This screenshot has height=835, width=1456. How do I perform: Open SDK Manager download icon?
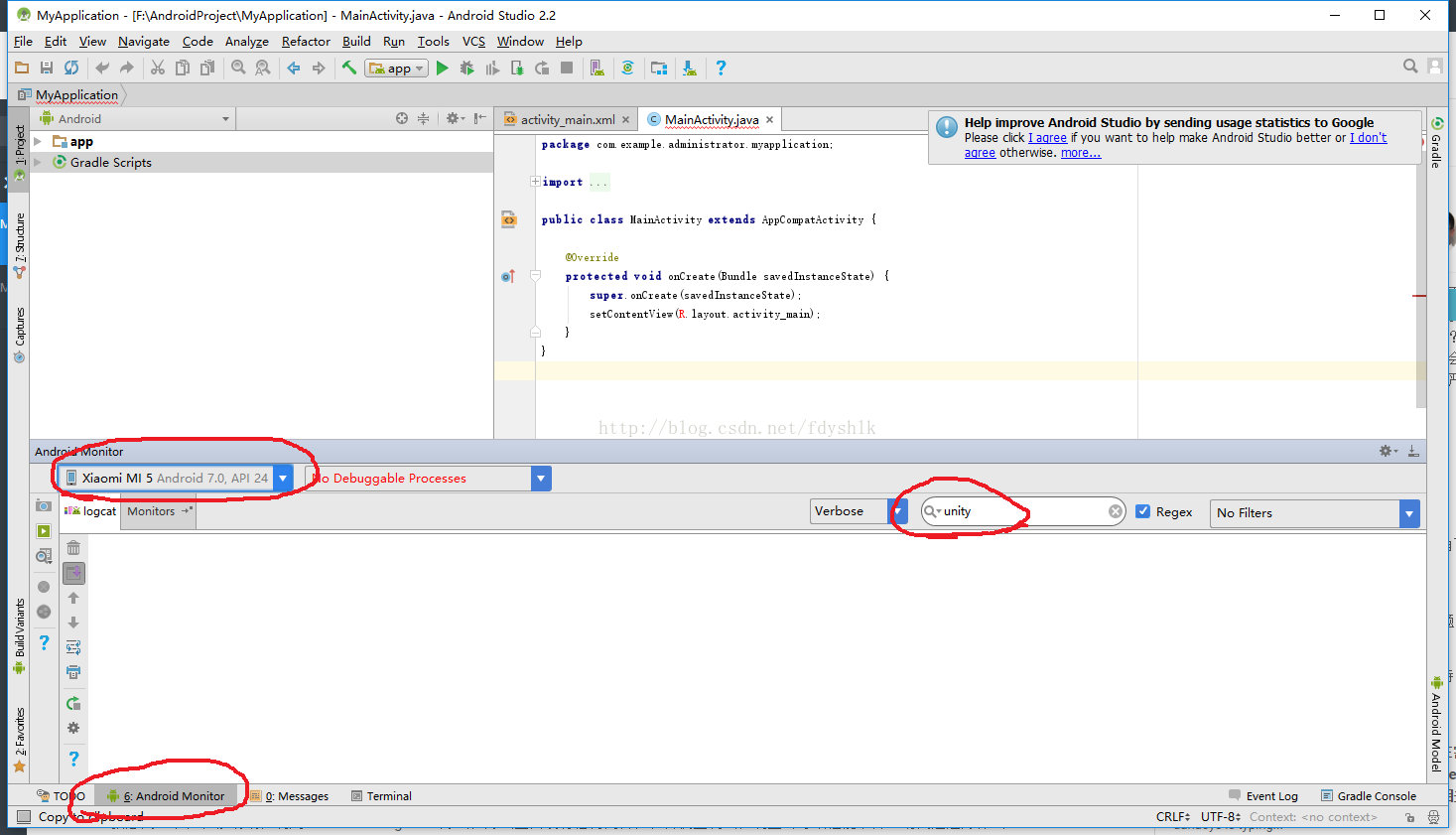(x=690, y=68)
